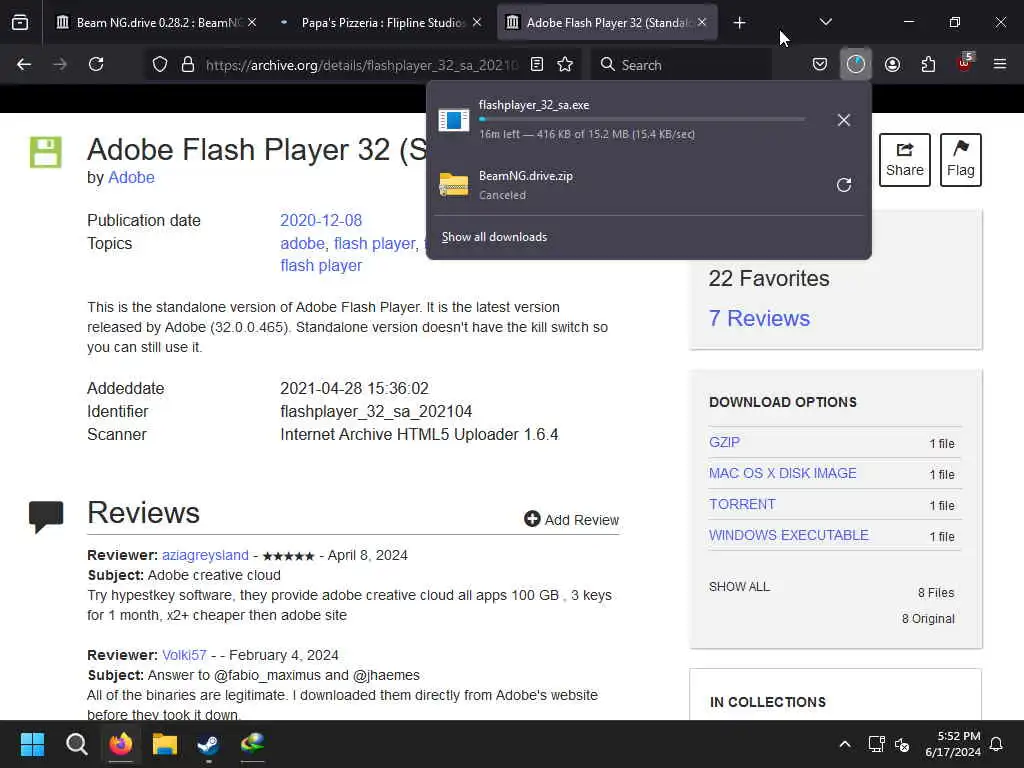Go back to the previous page
This screenshot has height=768, width=1024.
click(x=24, y=65)
